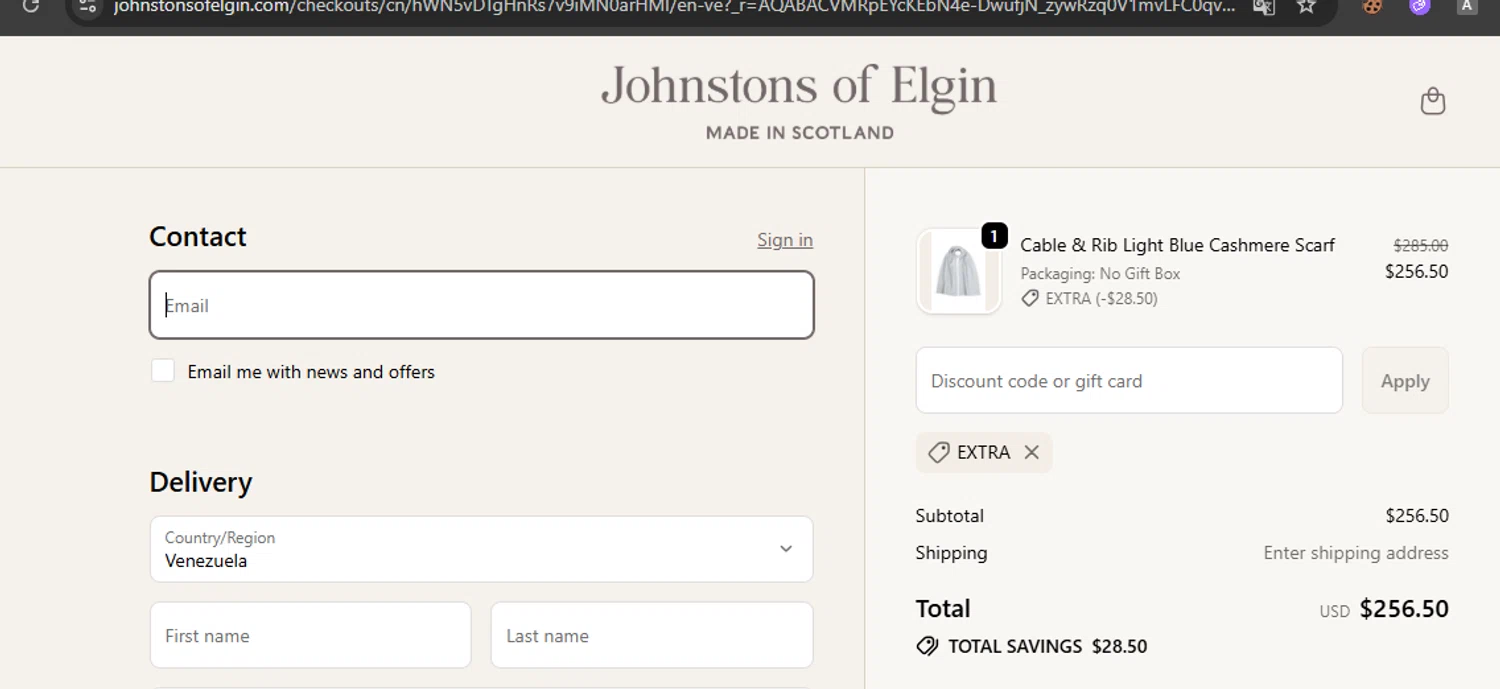Click the tag icon on EXTRA chip
The width and height of the screenshot is (1500, 689).
pos(938,452)
